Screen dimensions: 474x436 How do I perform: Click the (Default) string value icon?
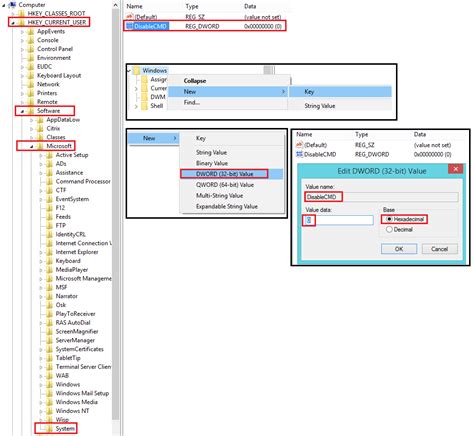click(130, 17)
